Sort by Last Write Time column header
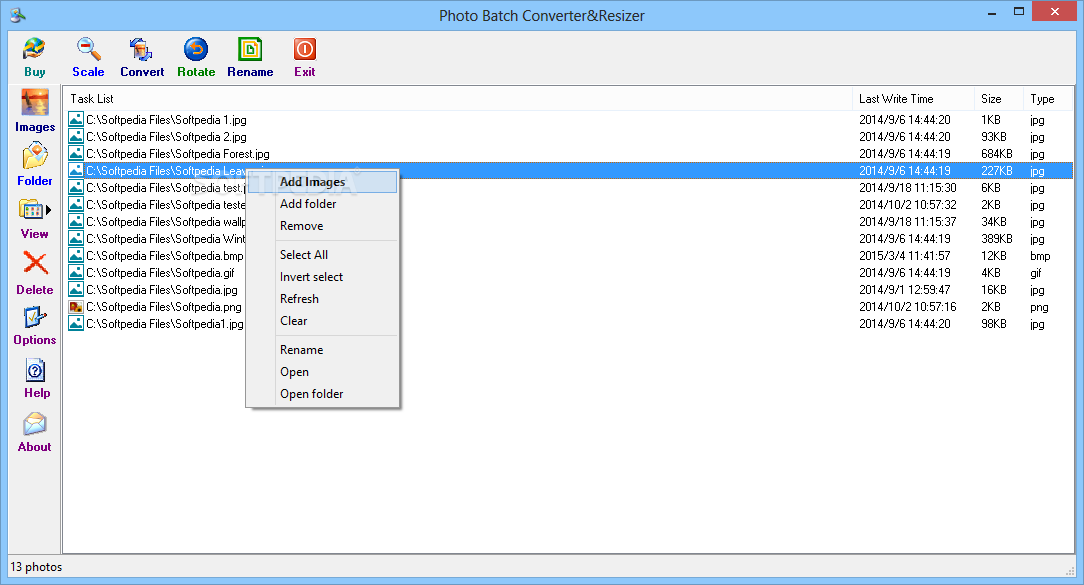The height and width of the screenshot is (585, 1084). pos(913,99)
